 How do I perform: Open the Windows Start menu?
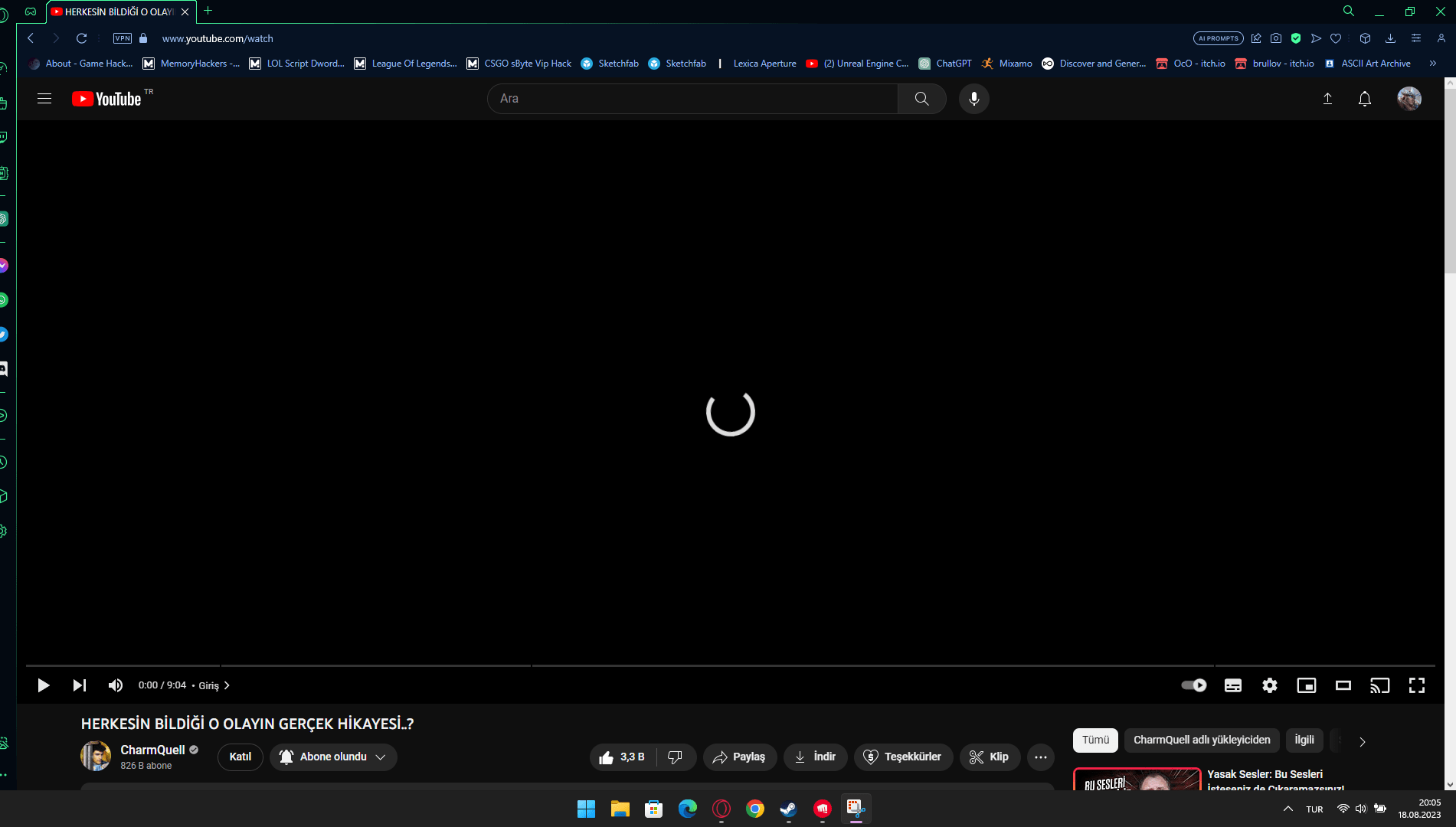coord(586,809)
